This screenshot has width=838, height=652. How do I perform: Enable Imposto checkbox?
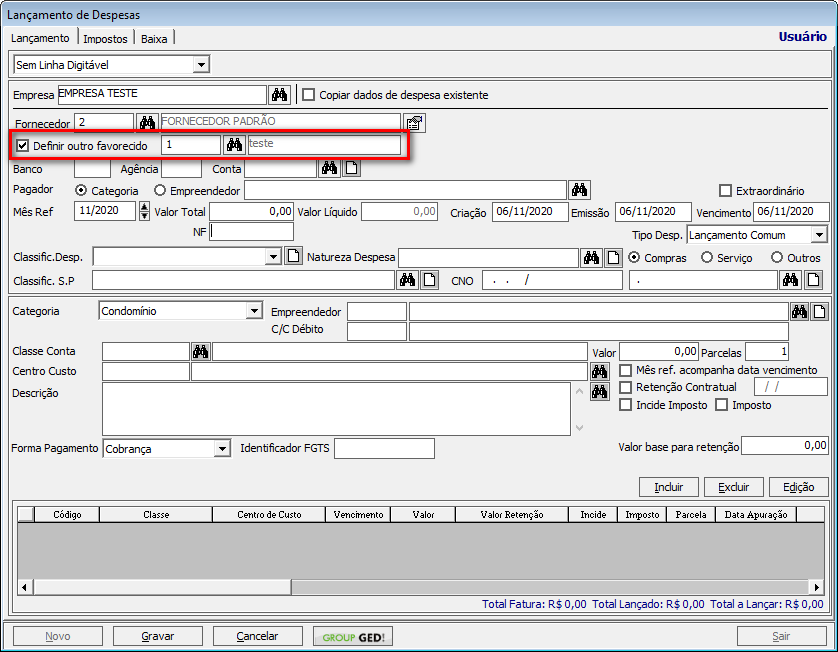721,405
